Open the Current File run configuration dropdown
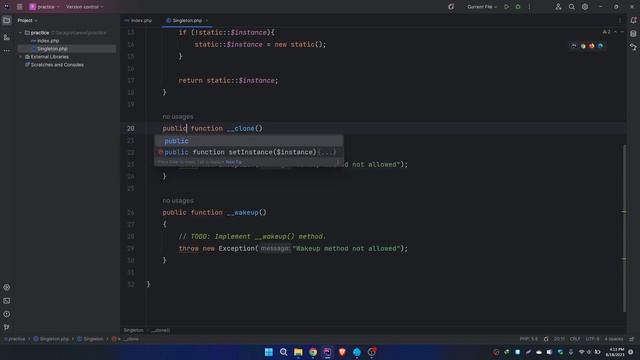640x360 pixels. point(482,7)
